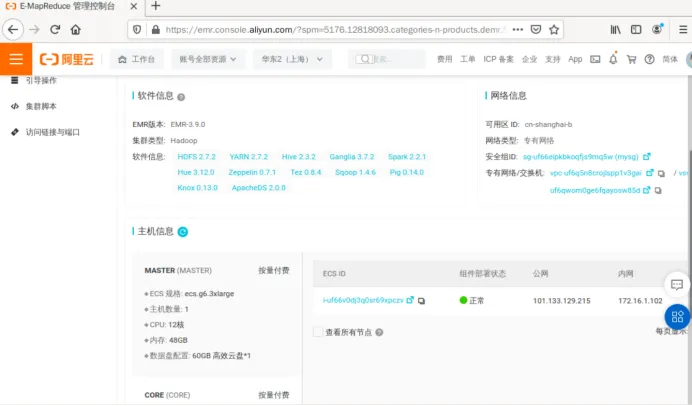The width and height of the screenshot is (692, 406).
Task: Open the YARN 2.7.2 link
Action: pos(248,157)
